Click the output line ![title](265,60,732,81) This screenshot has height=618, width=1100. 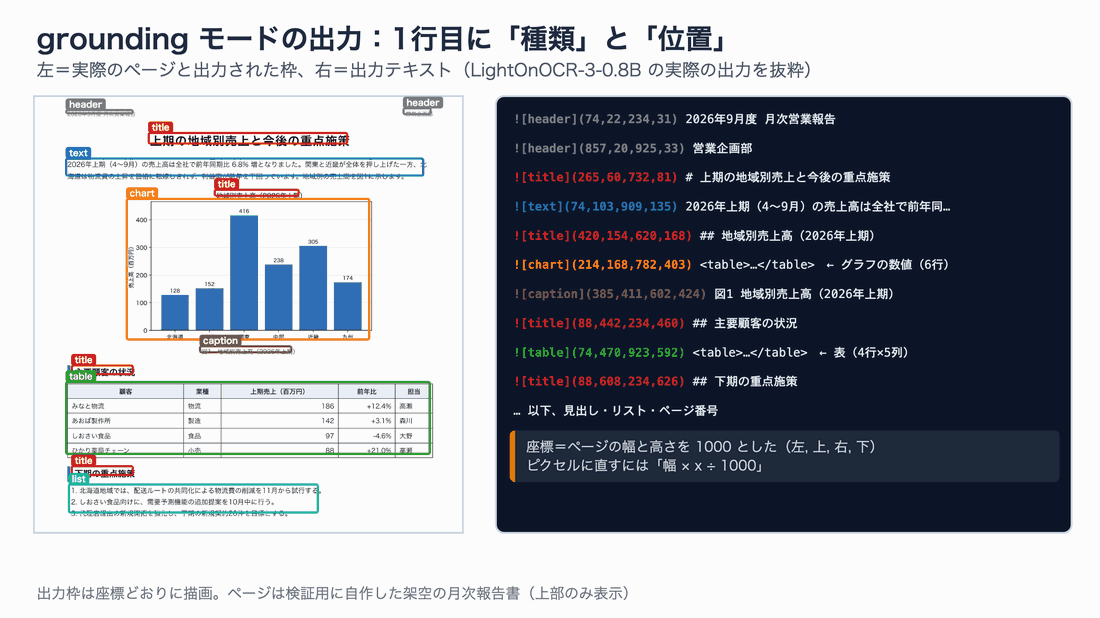pyautogui.click(x=702, y=177)
